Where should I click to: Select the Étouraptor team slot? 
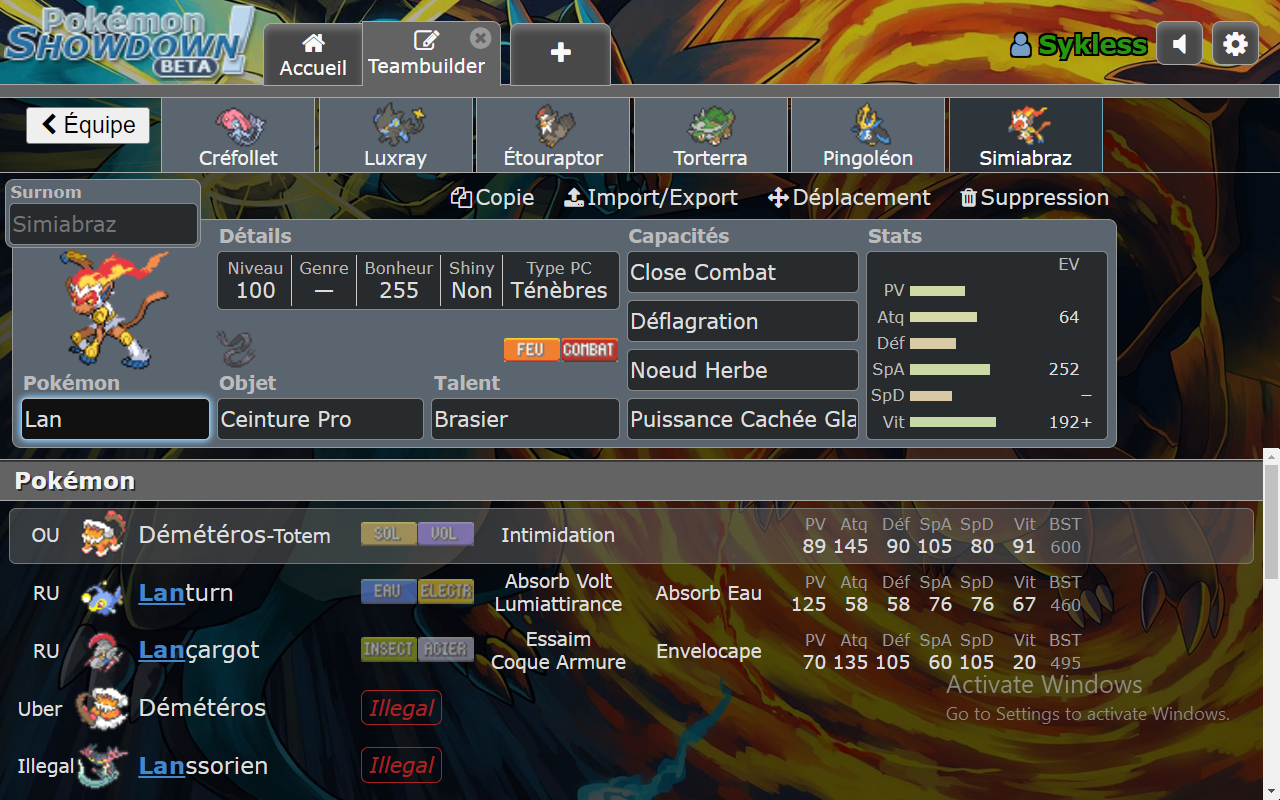(553, 135)
